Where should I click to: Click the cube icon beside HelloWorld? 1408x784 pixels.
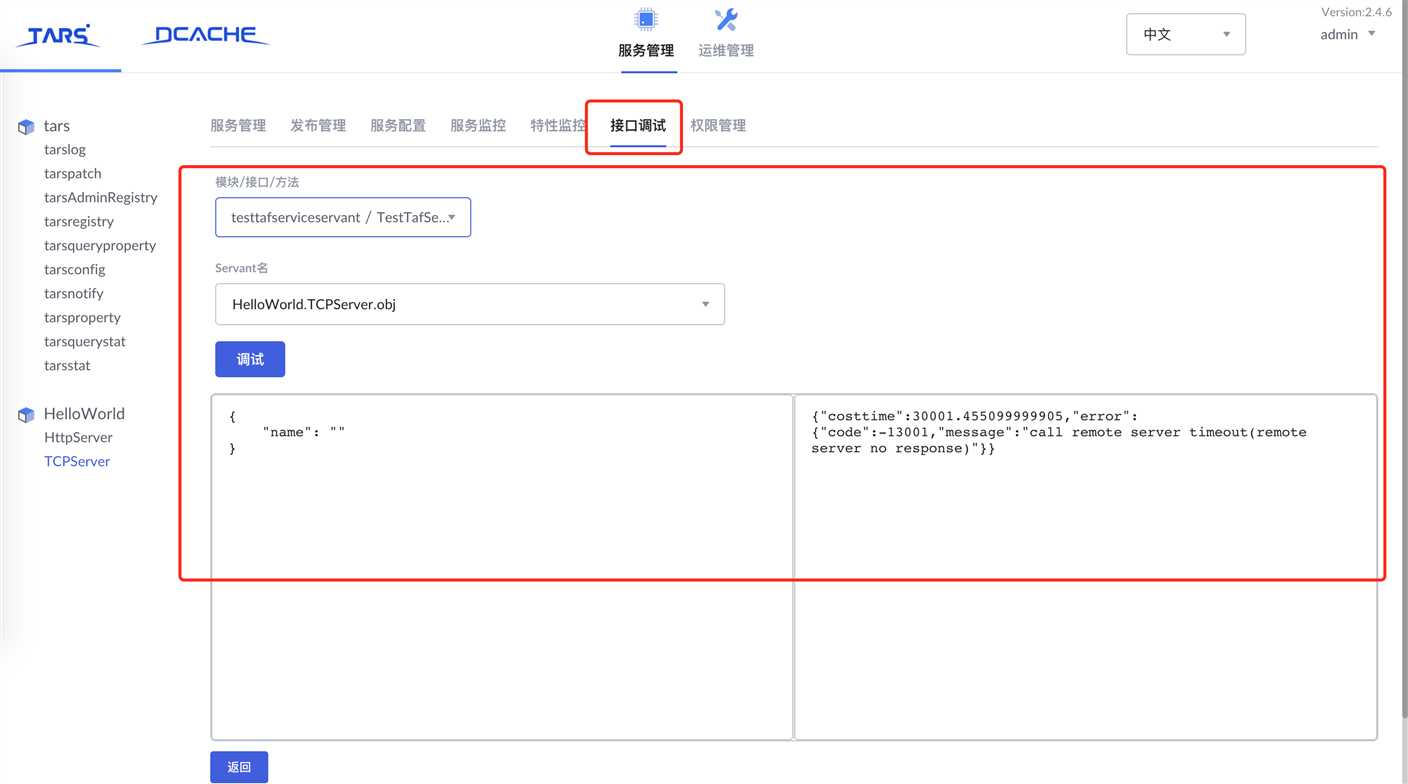tap(26, 414)
